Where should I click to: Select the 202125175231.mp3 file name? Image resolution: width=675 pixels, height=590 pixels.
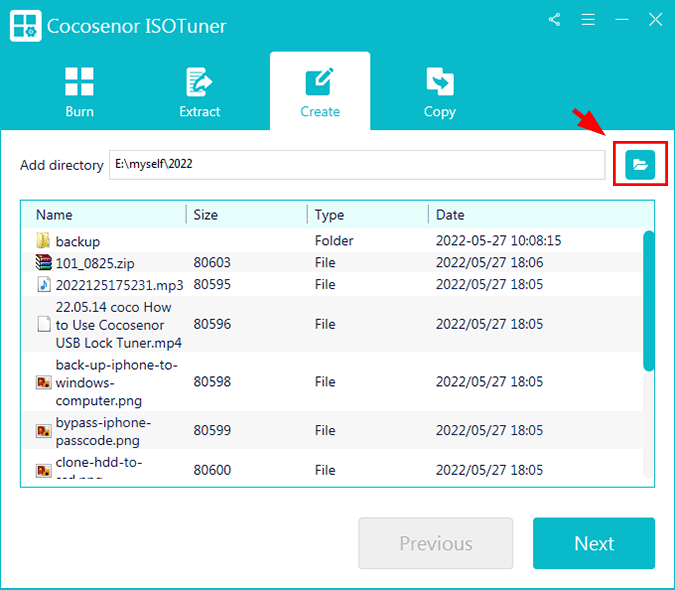[119, 285]
